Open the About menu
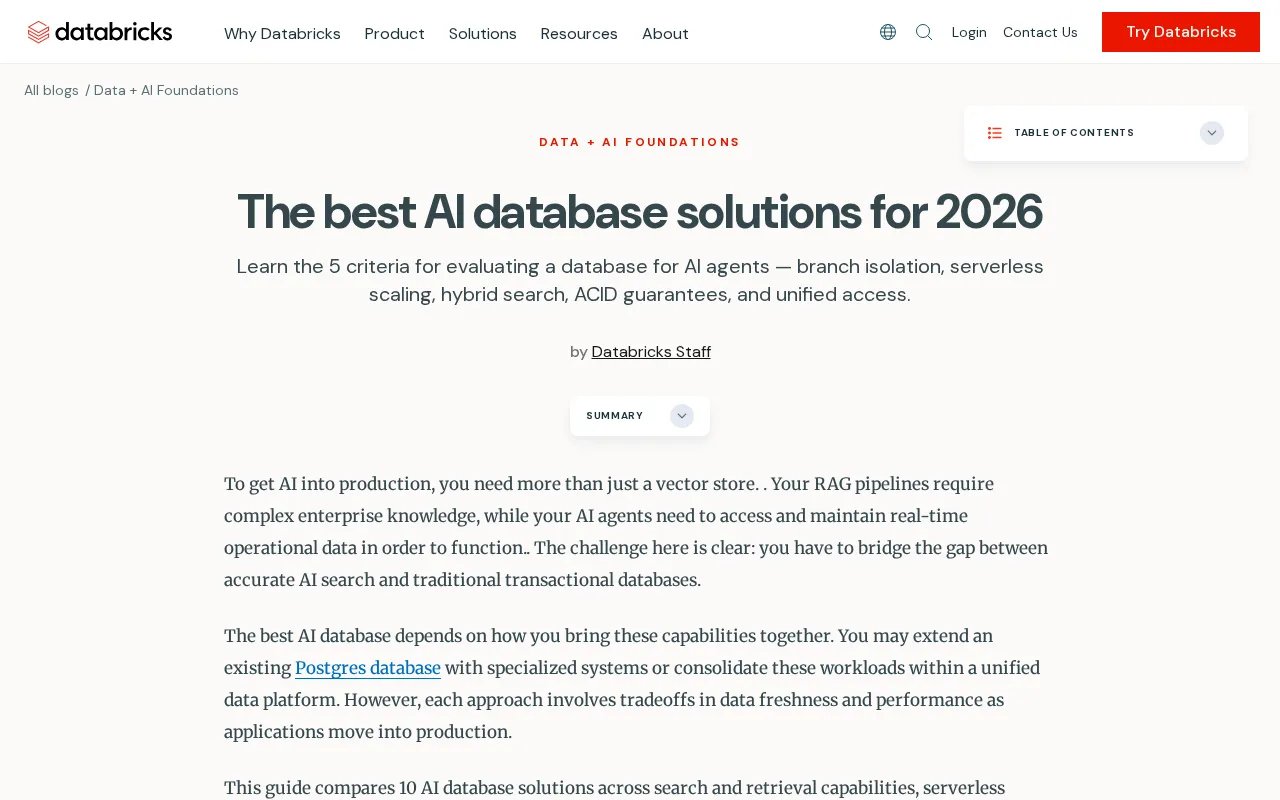Image resolution: width=1280 pixels, height=800 pixels. 665,34
